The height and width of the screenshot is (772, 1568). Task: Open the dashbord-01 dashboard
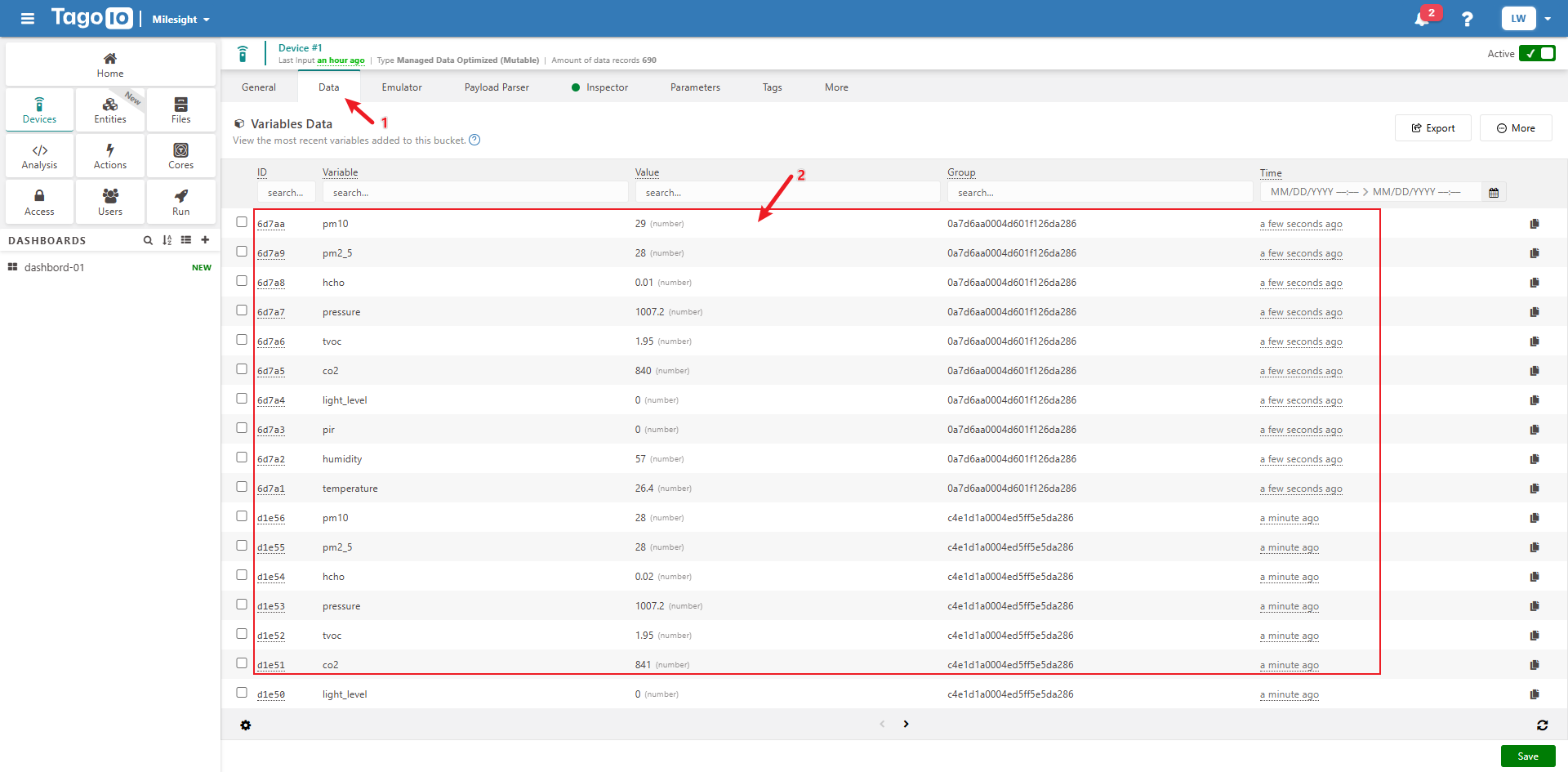(x=54, y=268)
